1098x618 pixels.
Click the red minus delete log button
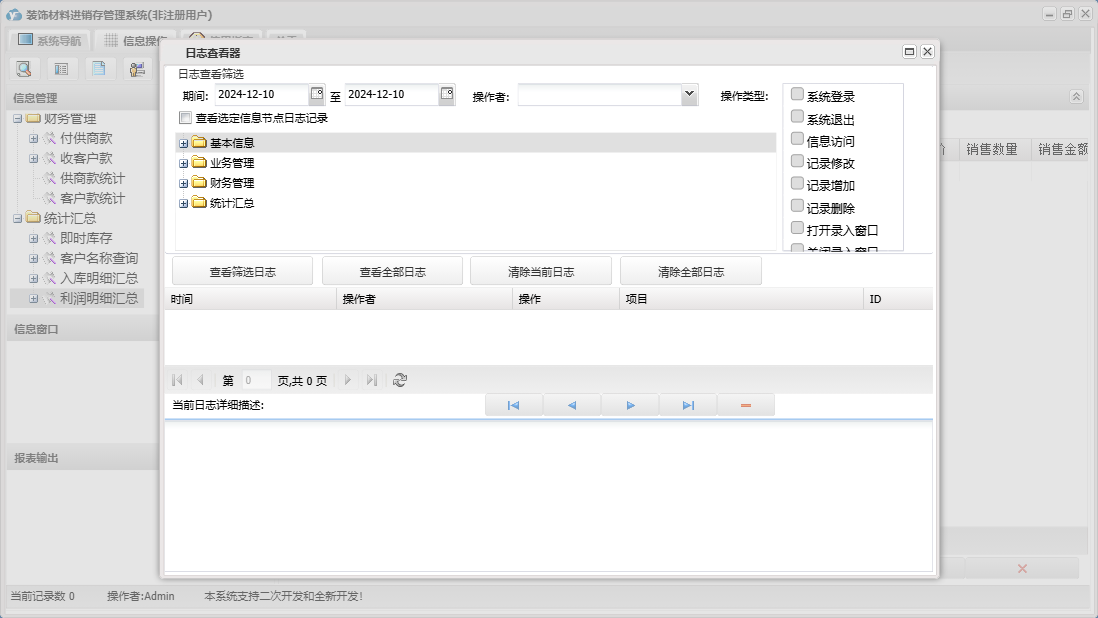pos(746,405)
